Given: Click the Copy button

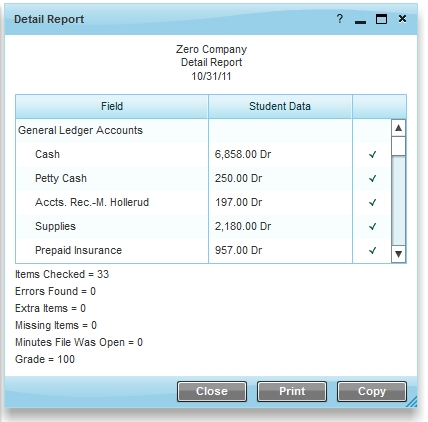Looking at the screenshot, I should pyautogui.click(x=372, y=391).
